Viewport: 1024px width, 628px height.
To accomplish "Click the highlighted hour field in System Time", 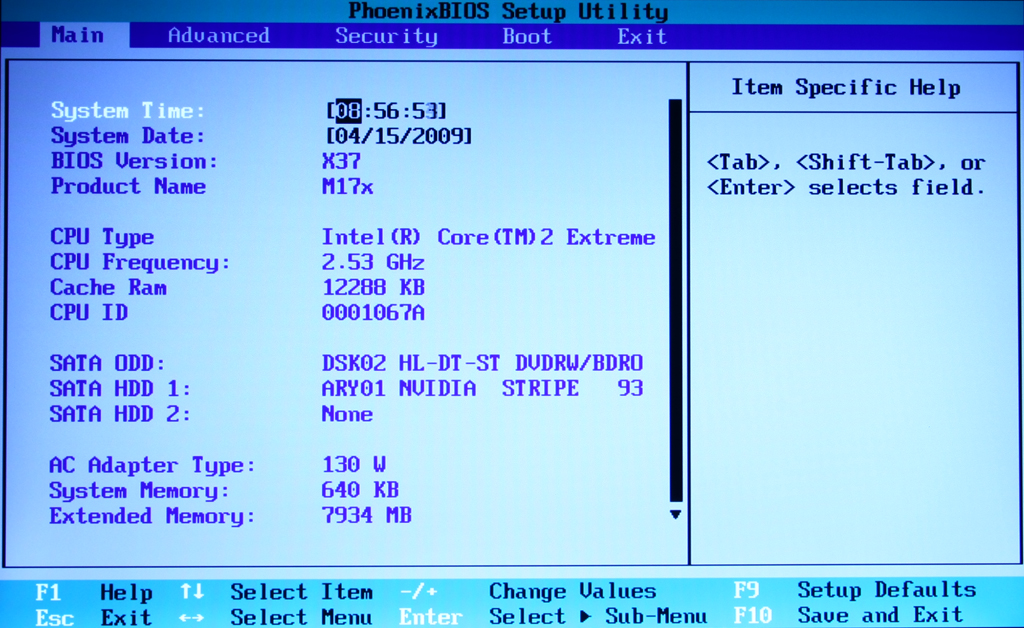I will (348, 111).
